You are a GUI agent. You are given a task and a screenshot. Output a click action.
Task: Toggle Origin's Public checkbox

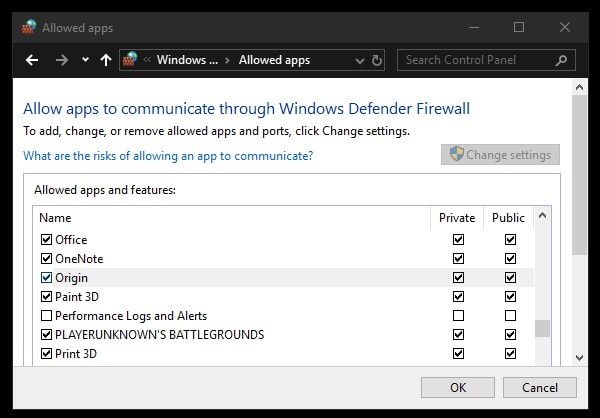coord(510,278)
